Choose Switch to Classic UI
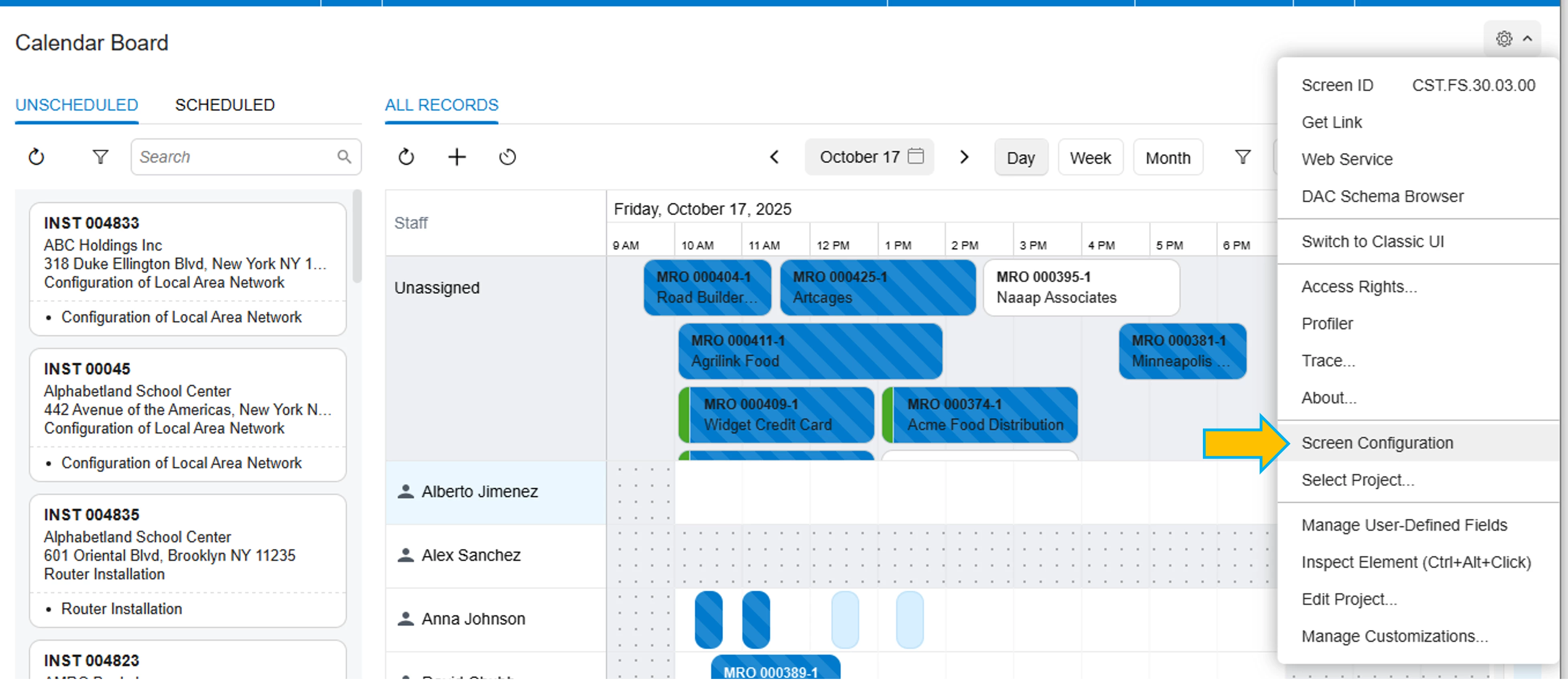Viewport: 1568px width, 697px height. point(1372,241)
